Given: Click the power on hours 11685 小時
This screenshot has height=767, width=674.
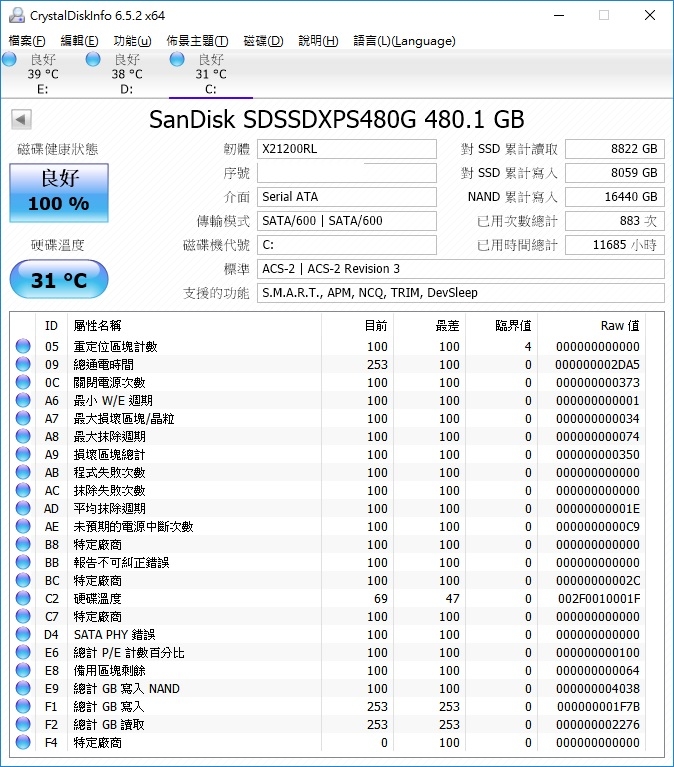Looking at the screenshot, I should tap(615, 245).
